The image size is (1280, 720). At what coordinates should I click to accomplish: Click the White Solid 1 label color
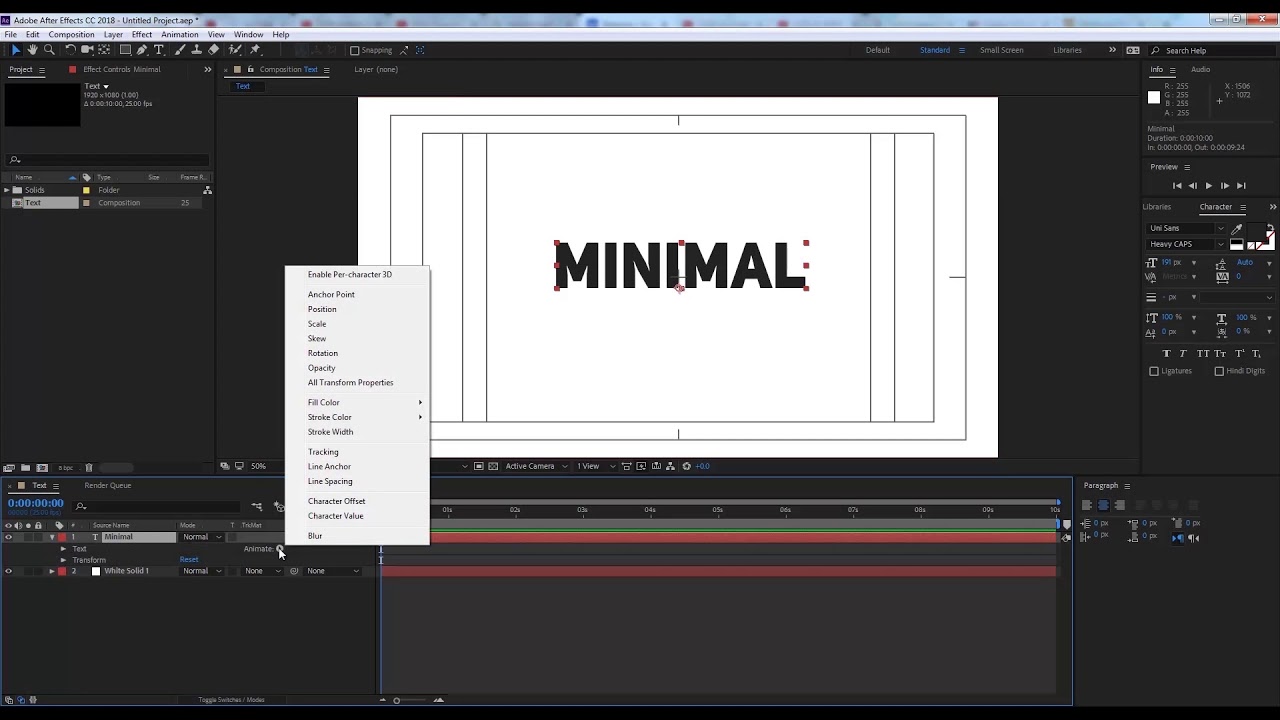[x=62, y=571]
